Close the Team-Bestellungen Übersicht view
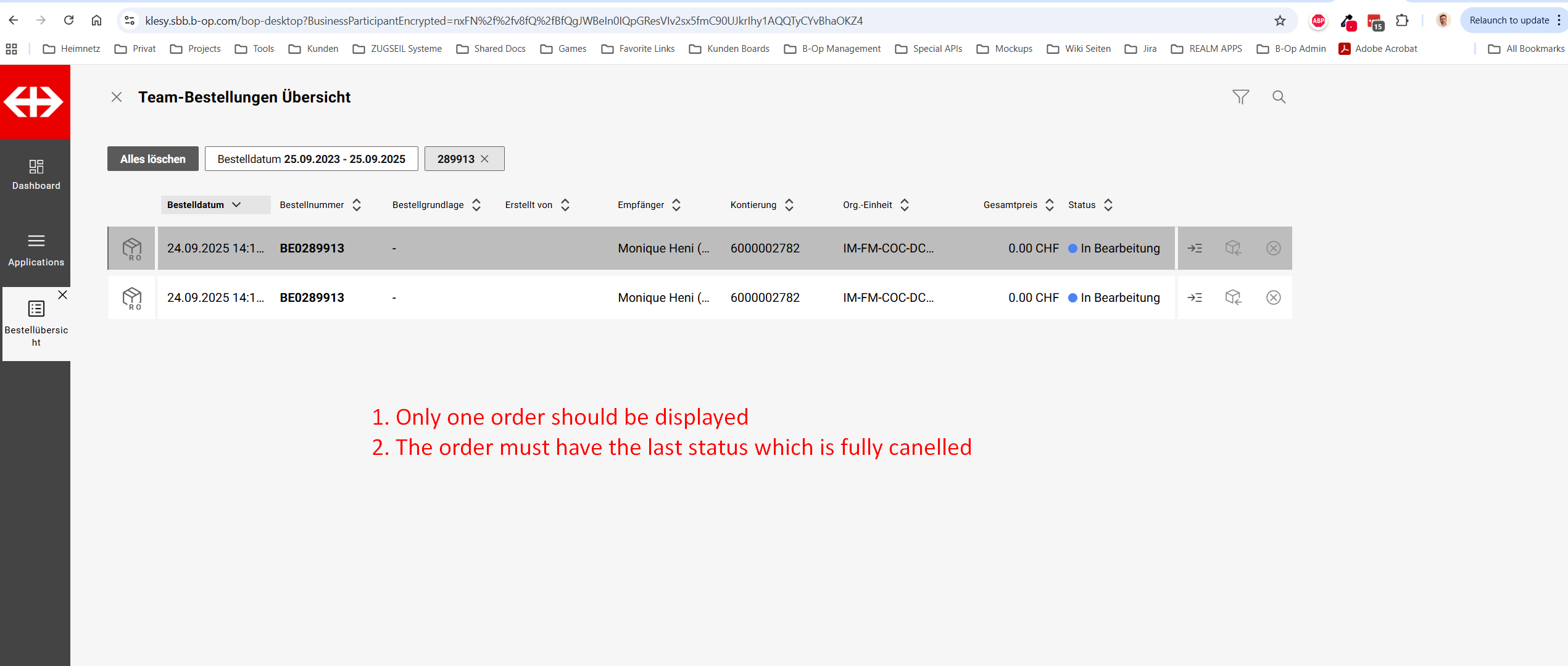Viewport: 1568px width, 666px height. point(117,97)
